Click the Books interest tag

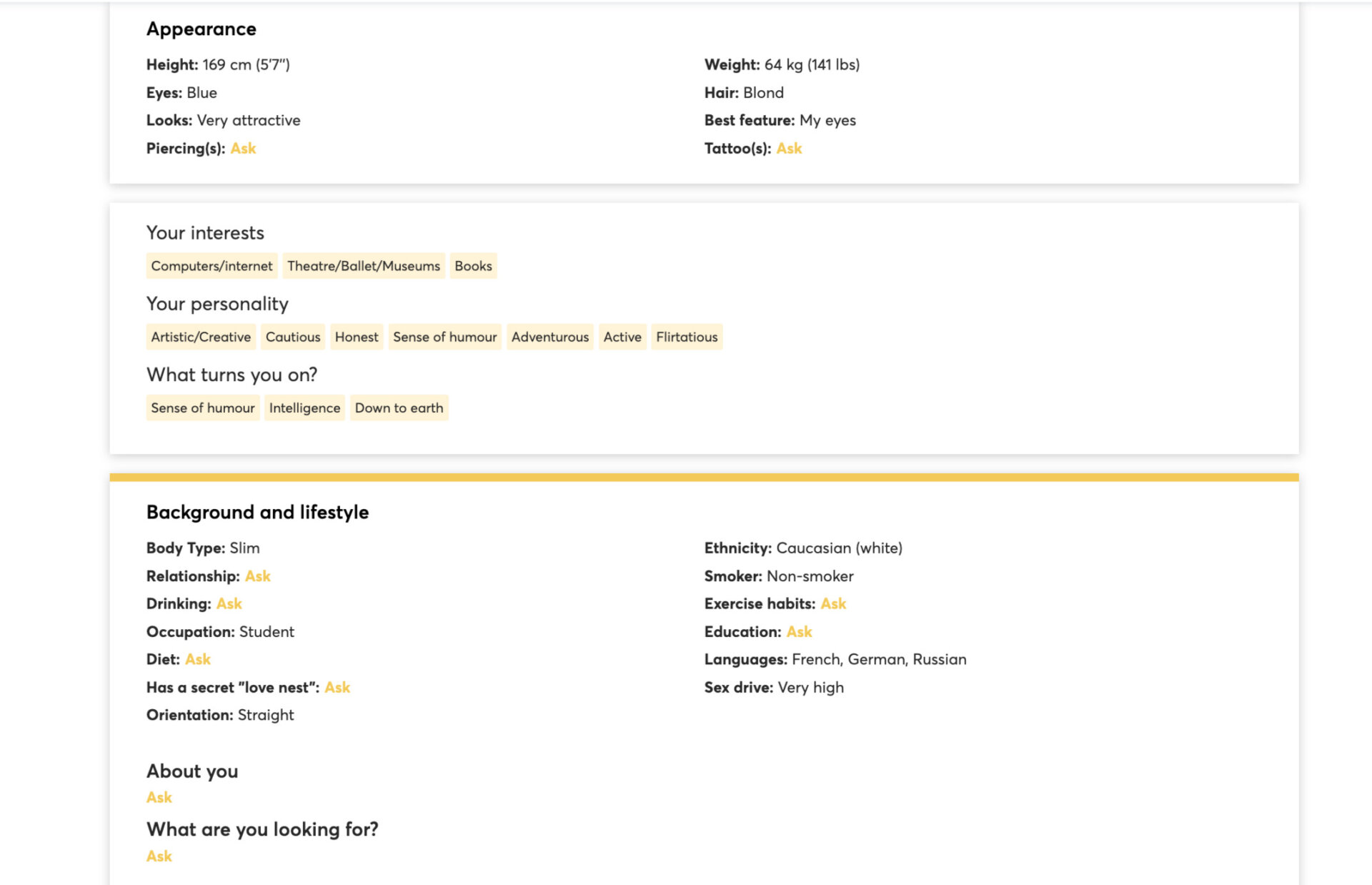(473, 266)
